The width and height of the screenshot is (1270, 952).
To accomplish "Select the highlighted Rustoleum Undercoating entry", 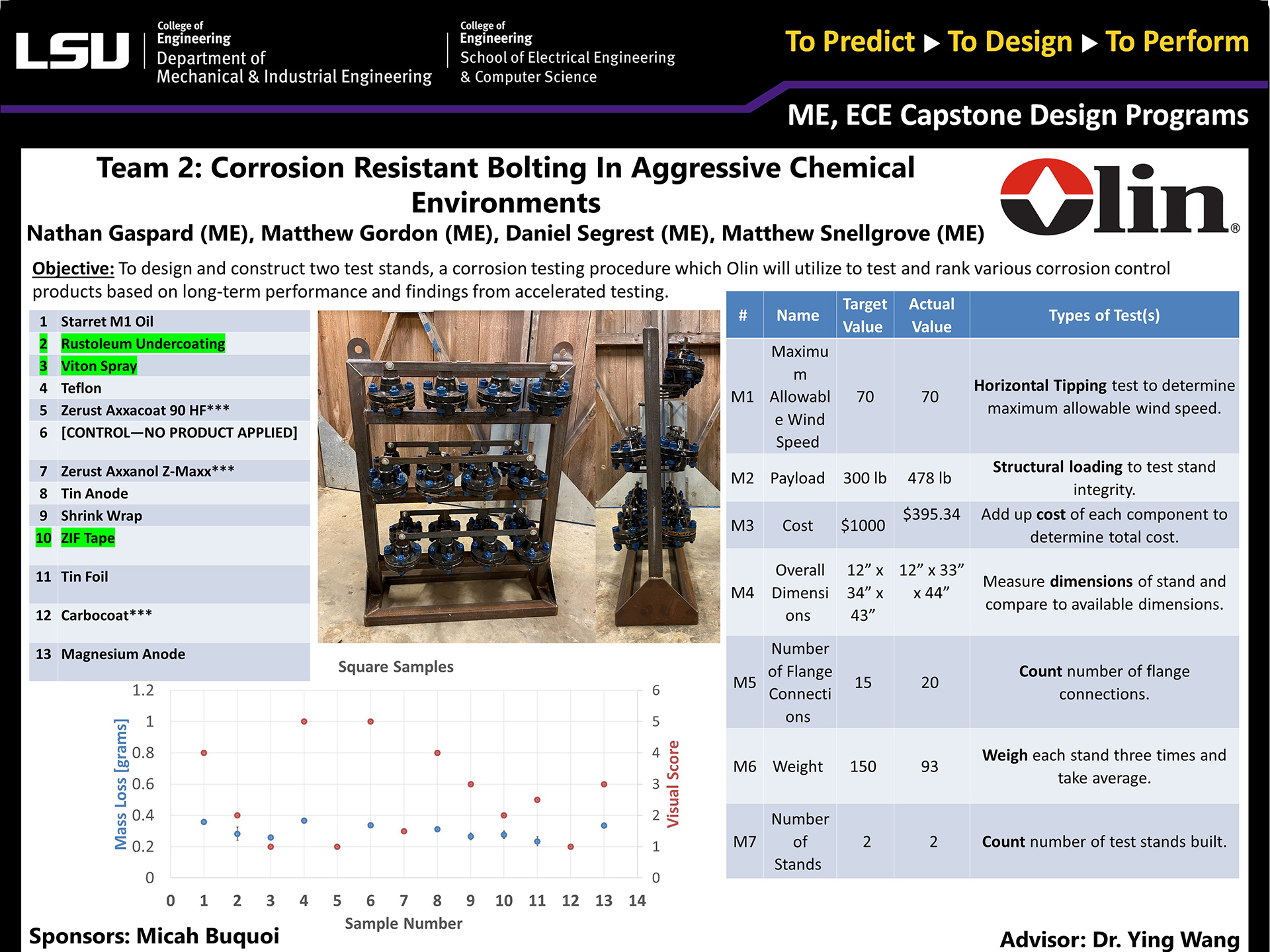I will (x=144, y=343).
